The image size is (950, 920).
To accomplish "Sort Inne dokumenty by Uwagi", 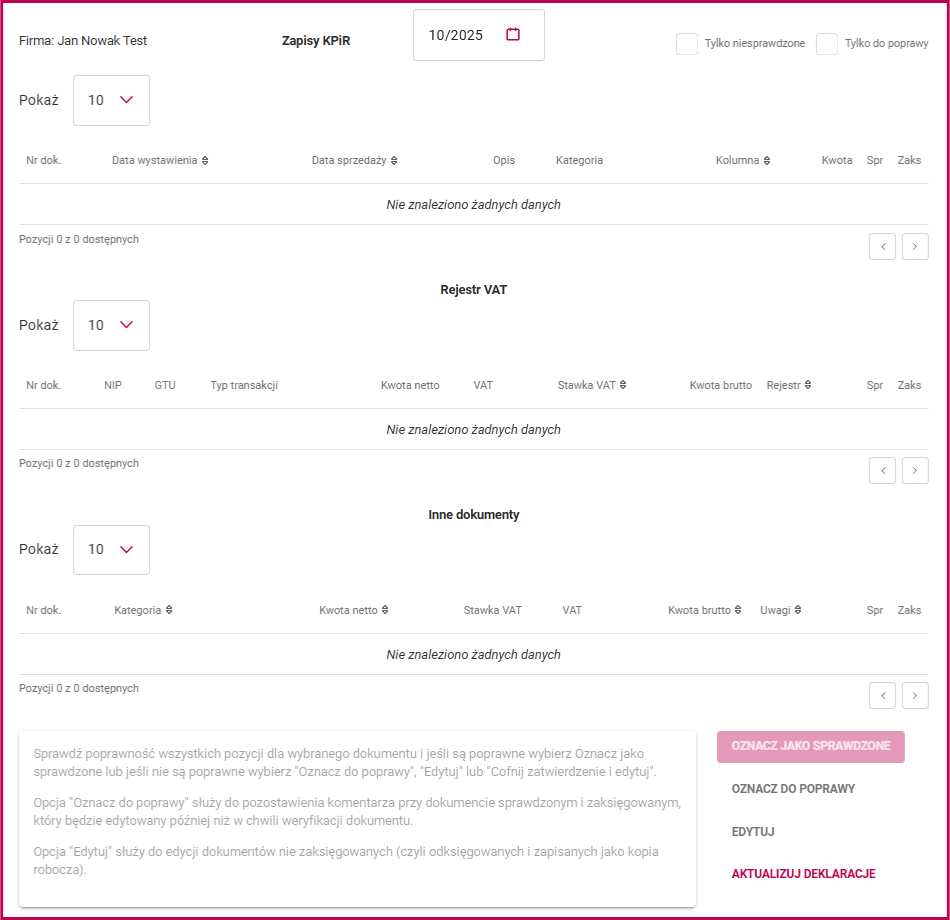I will [781, 610].
